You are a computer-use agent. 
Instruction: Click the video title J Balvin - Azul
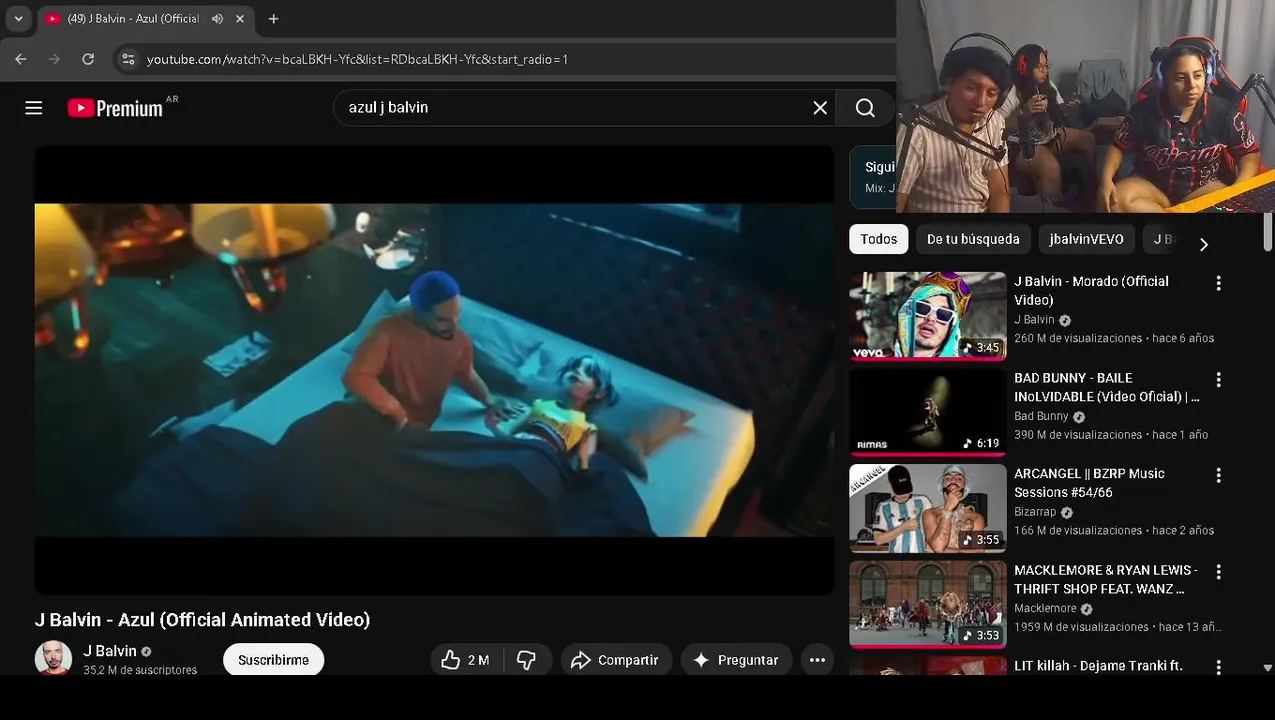point(202,620)
